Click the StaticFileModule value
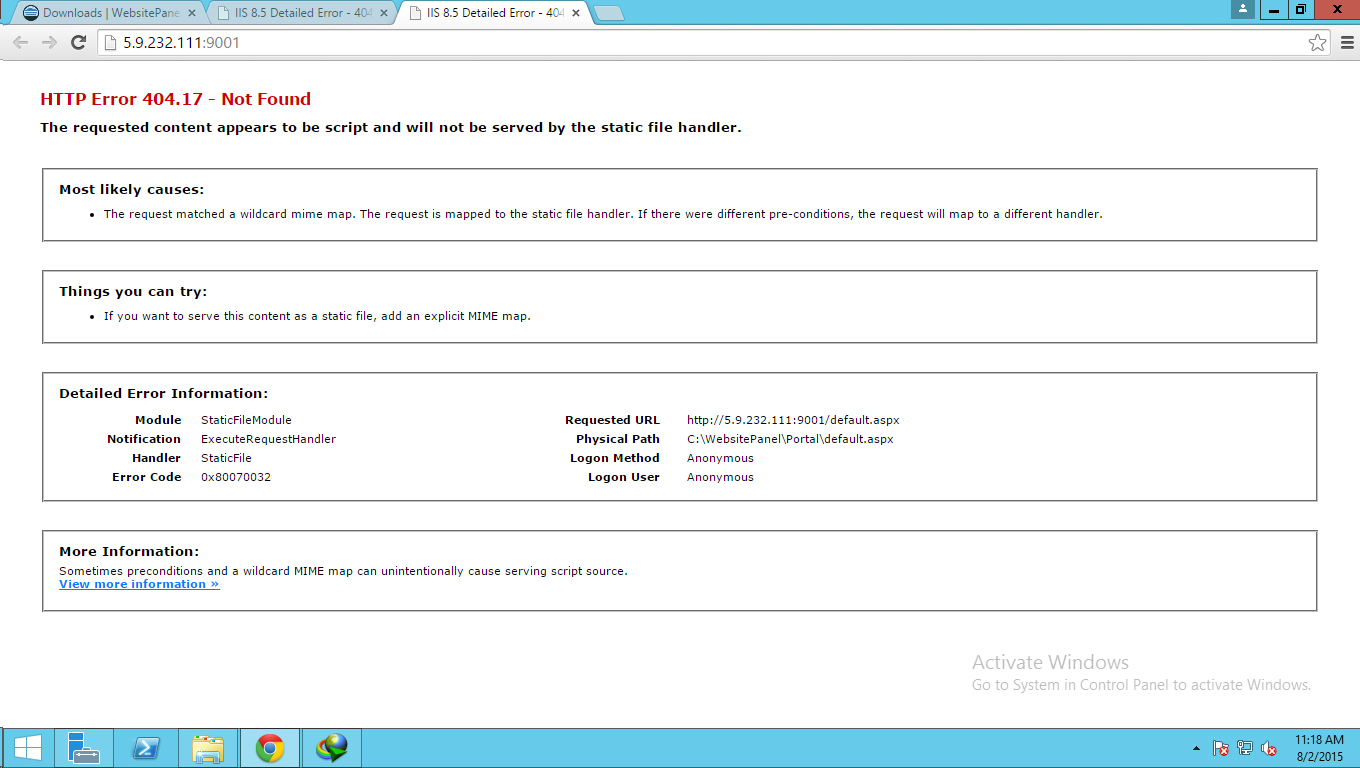 pyautogui.click(x=246, y=420)
